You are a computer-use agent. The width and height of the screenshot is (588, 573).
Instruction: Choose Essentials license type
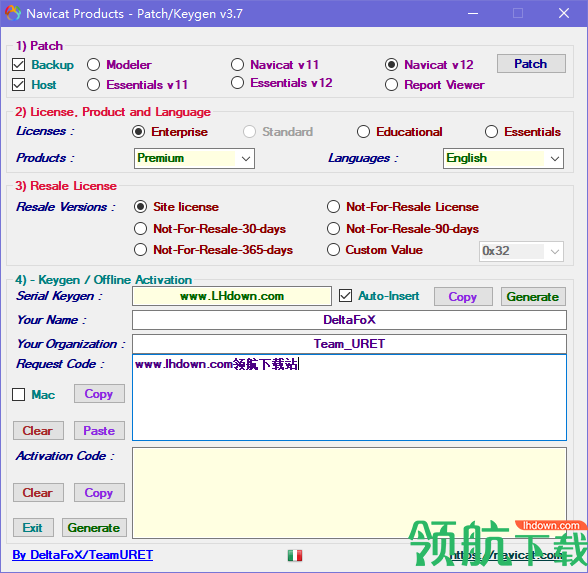491,132
